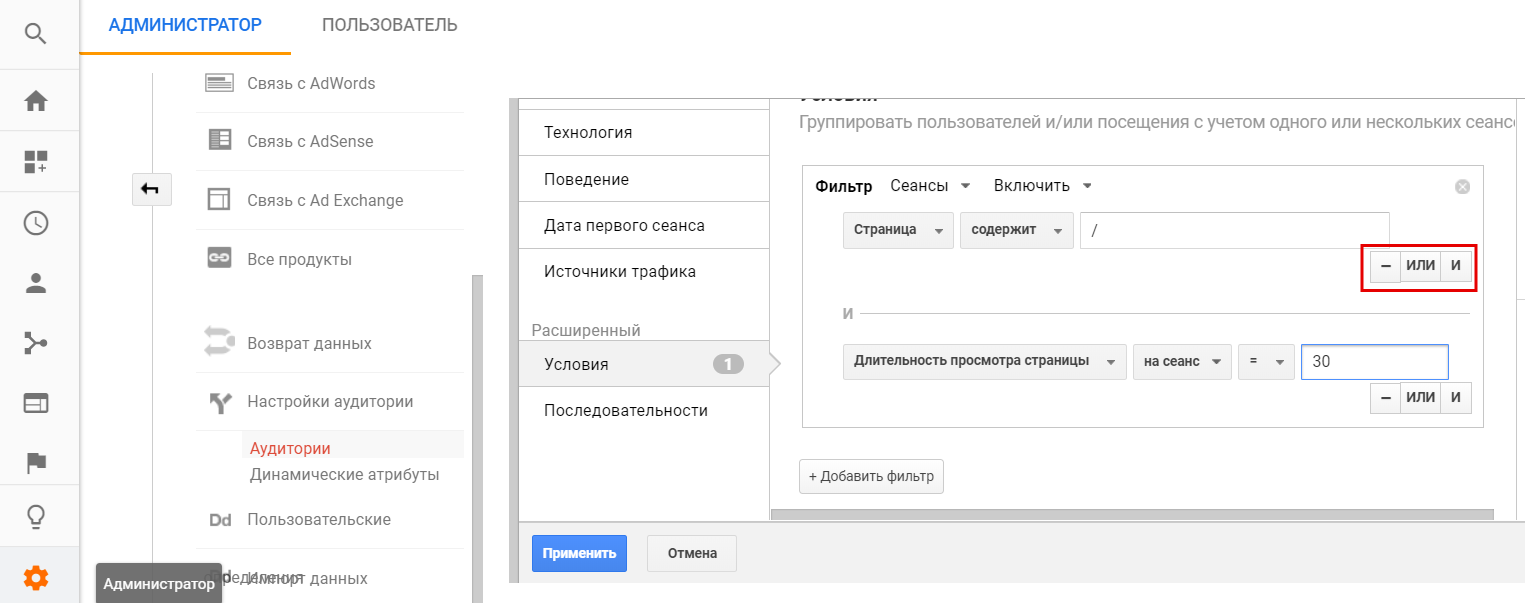Click minus button on duration condition
This screenshot has width=1525, height=603.
click(1385, 397)
